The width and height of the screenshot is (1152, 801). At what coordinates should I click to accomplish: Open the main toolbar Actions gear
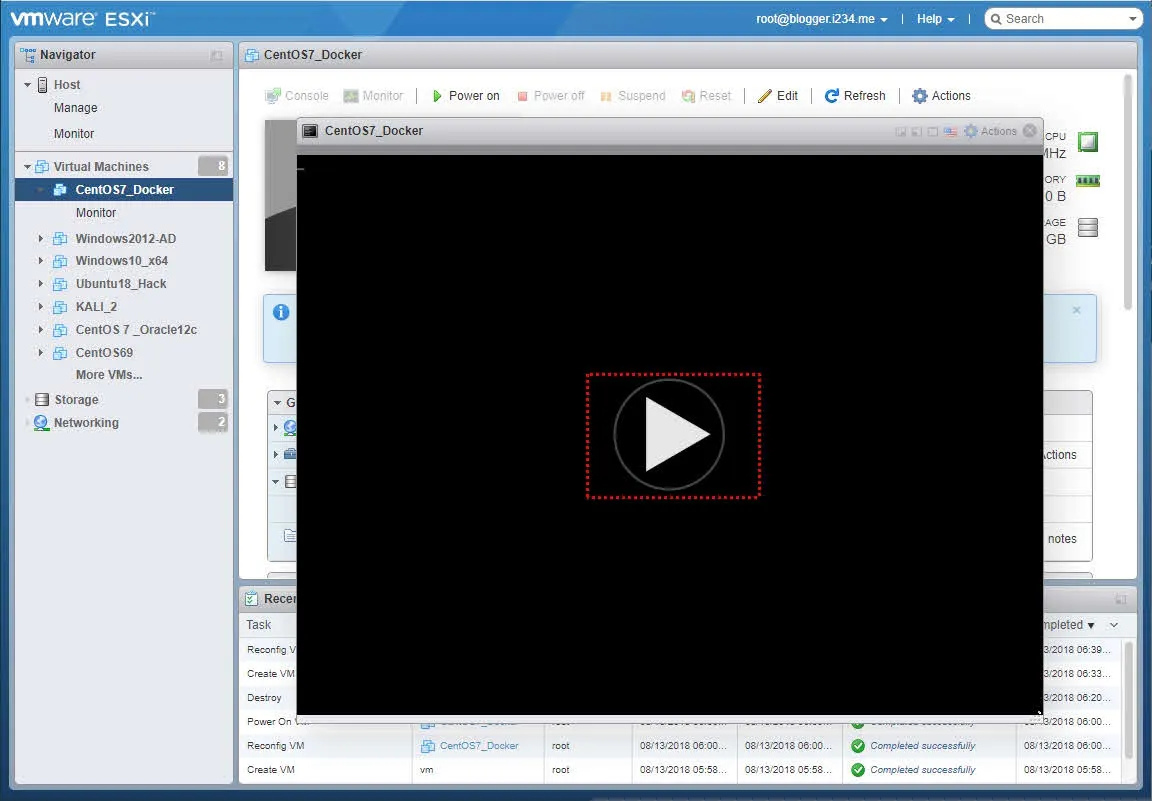pos(920,96)
